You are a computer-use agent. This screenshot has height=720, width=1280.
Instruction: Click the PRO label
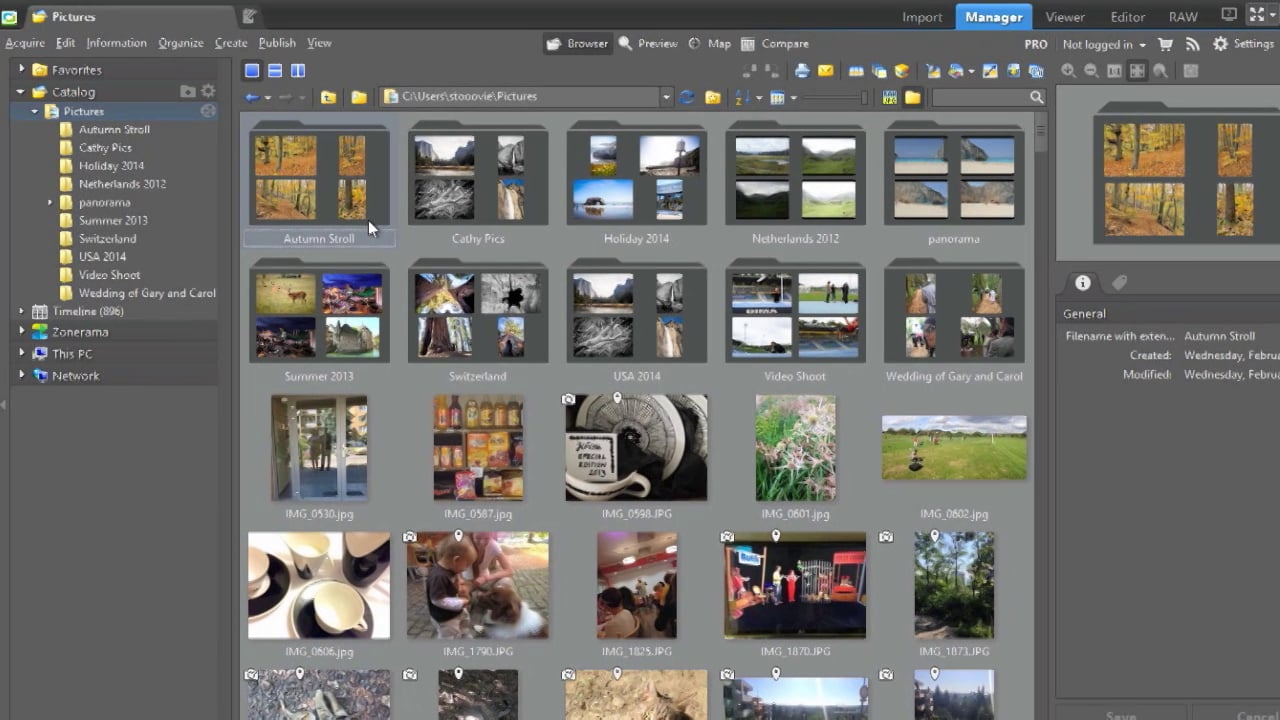point(1036,44)
